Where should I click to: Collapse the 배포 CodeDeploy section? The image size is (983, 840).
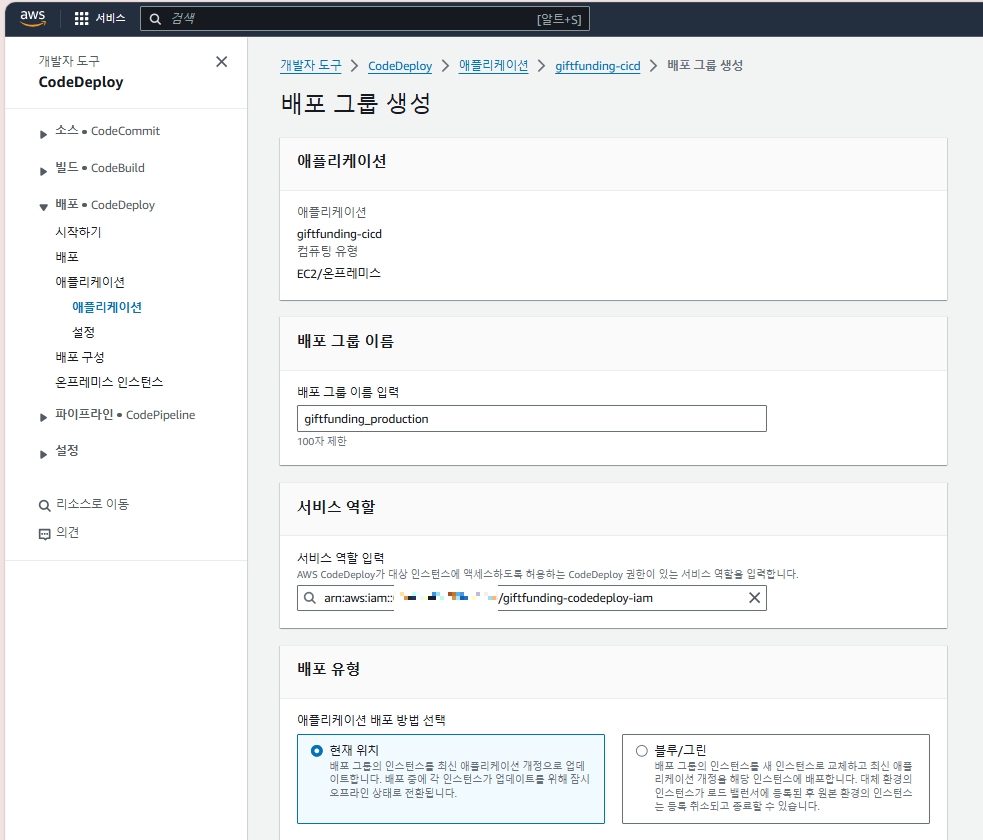pos(43,207)
